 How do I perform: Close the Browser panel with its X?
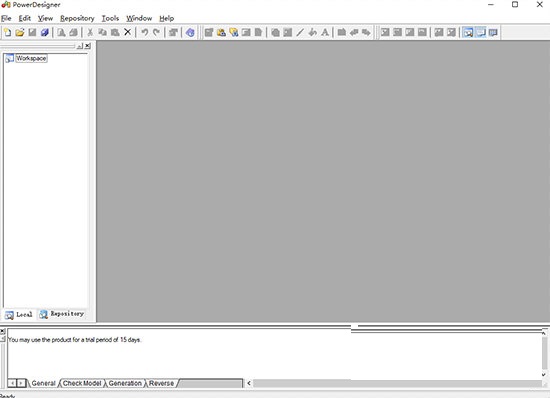(x=88, y=46)
